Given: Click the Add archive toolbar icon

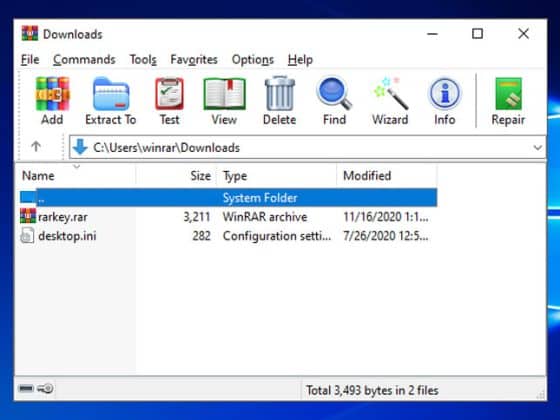Looking at the screenshot, I should pos(52,94).
